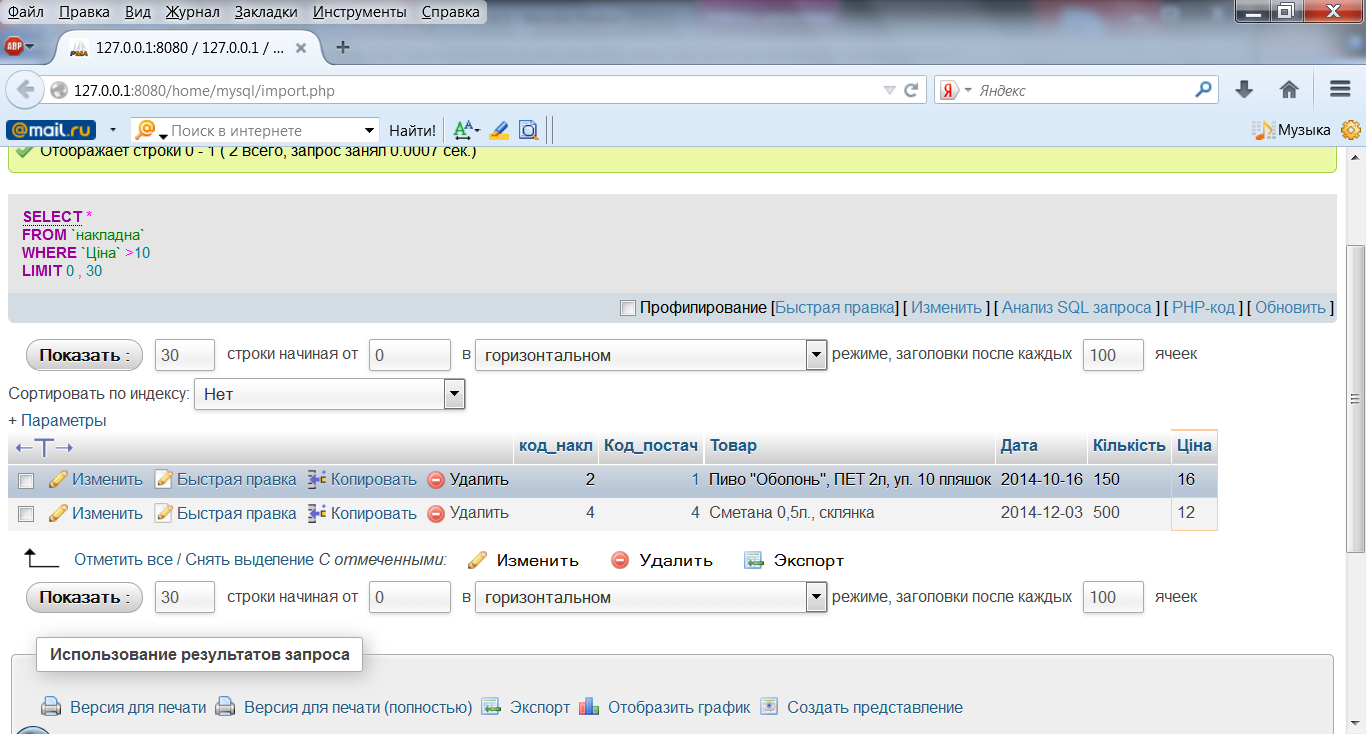This screenshot has width=1366, height=734.
Task: Click Отметить все link
Action: [123, 560]
